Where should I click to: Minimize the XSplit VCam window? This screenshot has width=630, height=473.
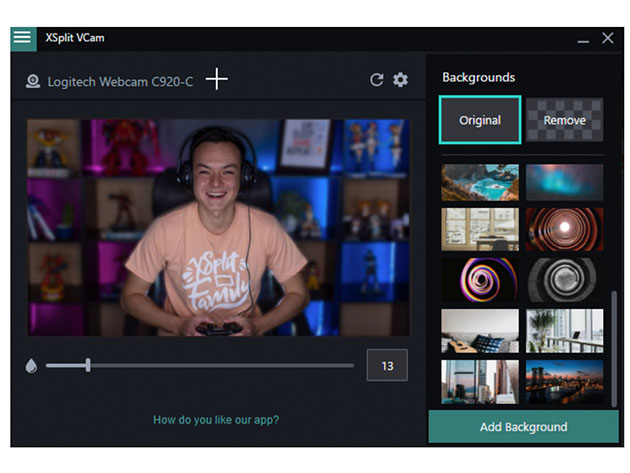[x=583, y=39]
